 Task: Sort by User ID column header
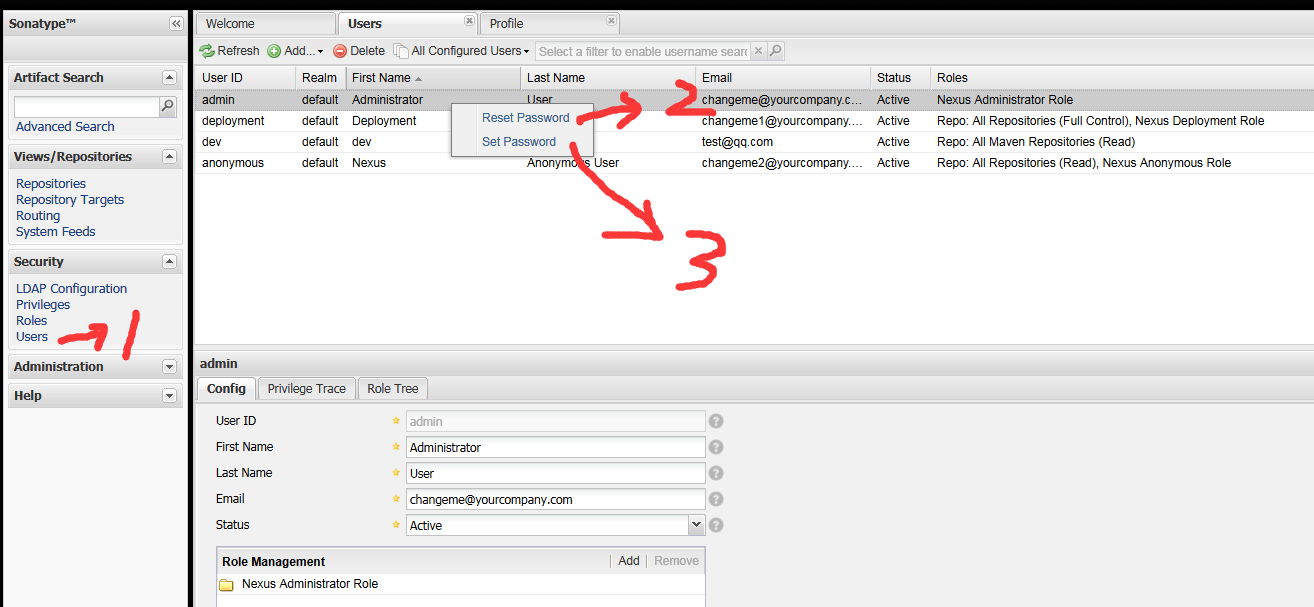(245, 78)
